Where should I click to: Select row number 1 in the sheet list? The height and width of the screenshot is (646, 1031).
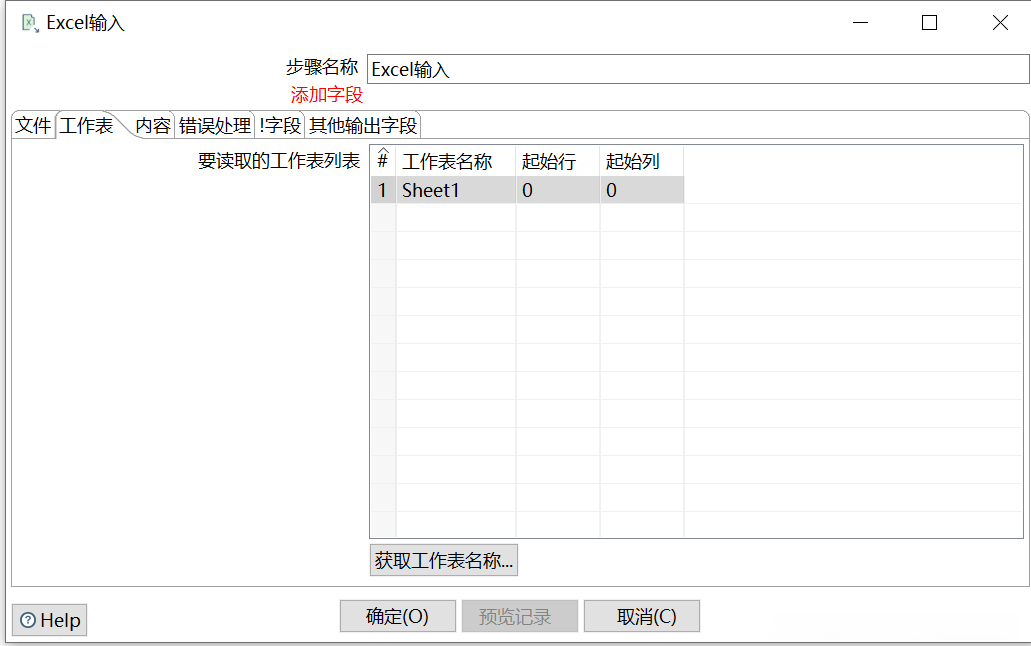[x=383, y=190]
